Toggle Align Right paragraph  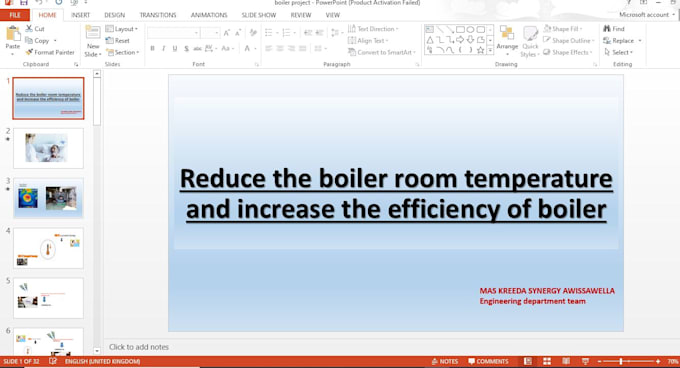[291, 49]
